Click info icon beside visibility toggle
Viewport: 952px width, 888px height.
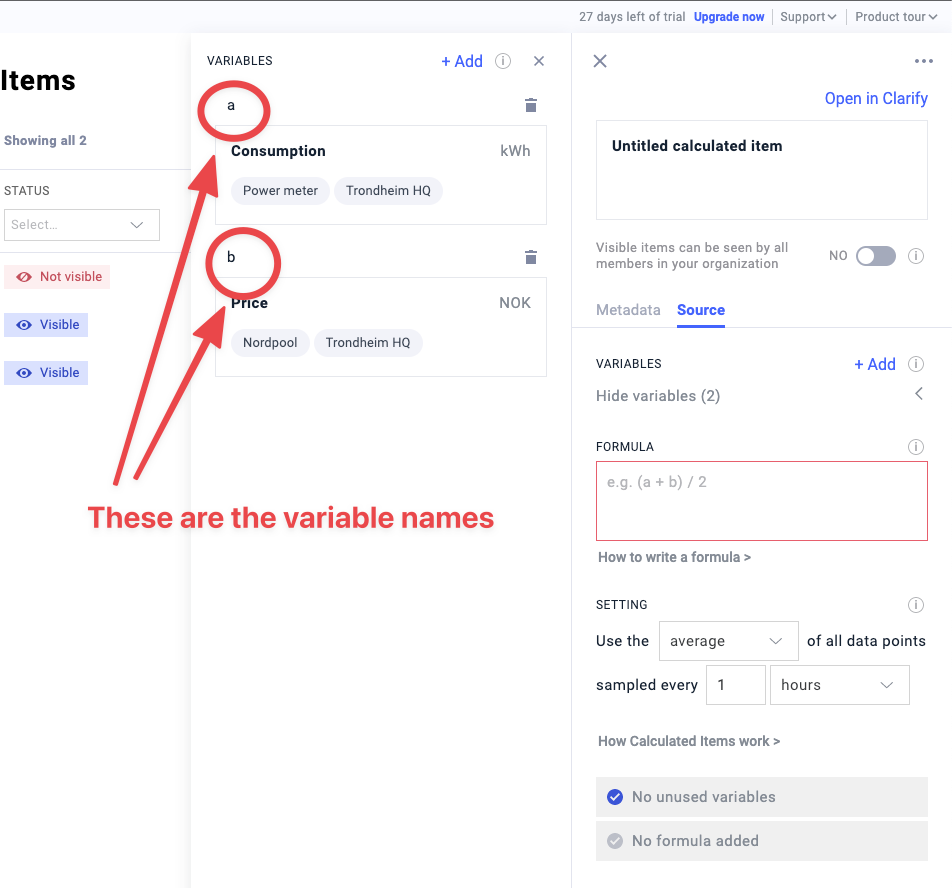pyautogui.click(x=915, y=256)
